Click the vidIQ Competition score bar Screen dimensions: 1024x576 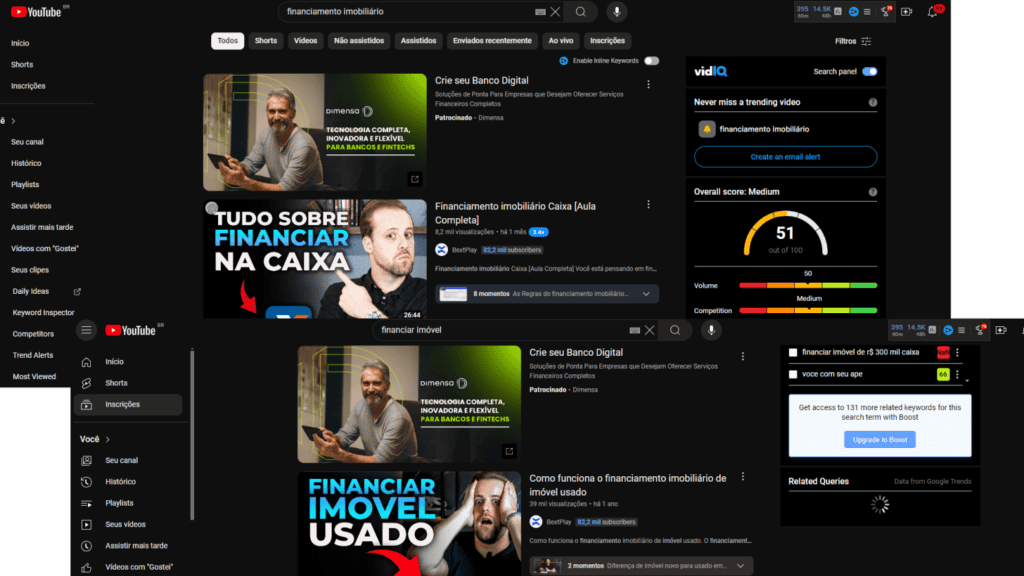(x=807, y=310)
